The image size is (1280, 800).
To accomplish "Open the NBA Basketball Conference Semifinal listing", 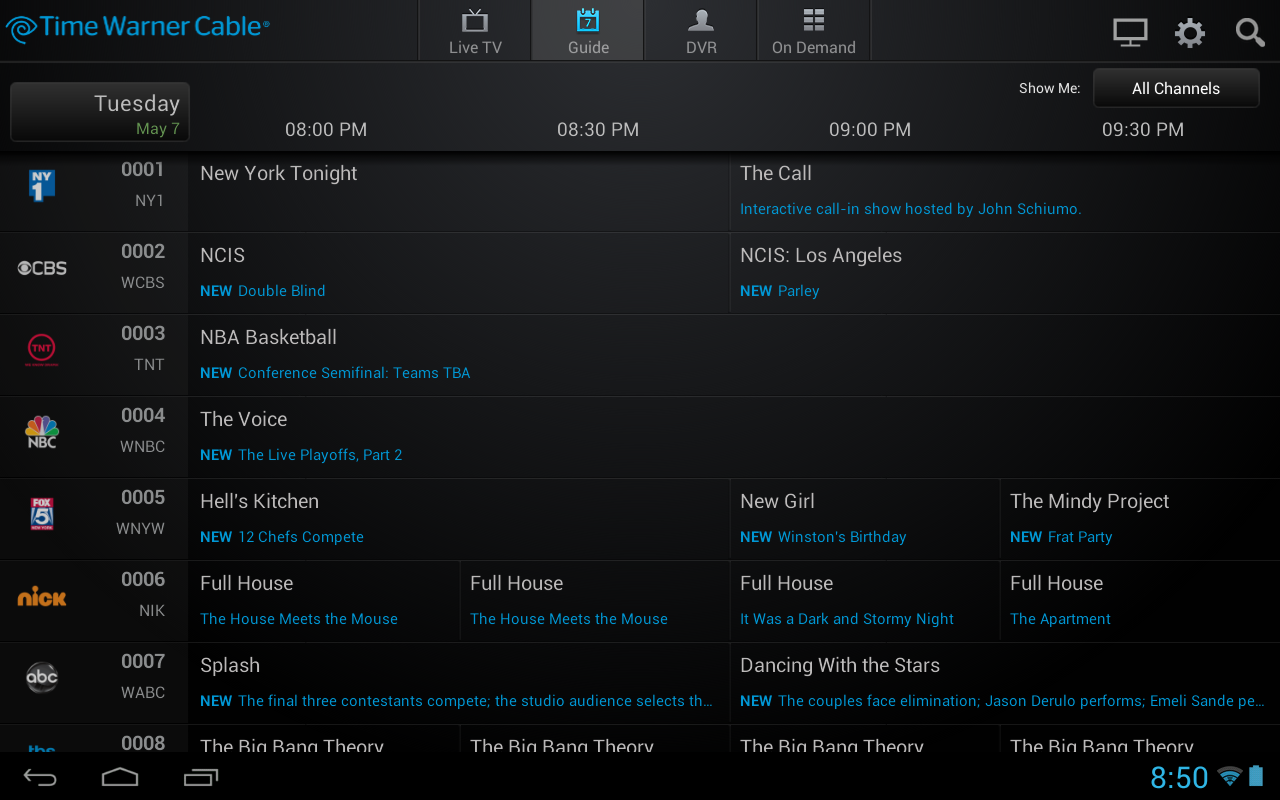I will tap(734, 356).
